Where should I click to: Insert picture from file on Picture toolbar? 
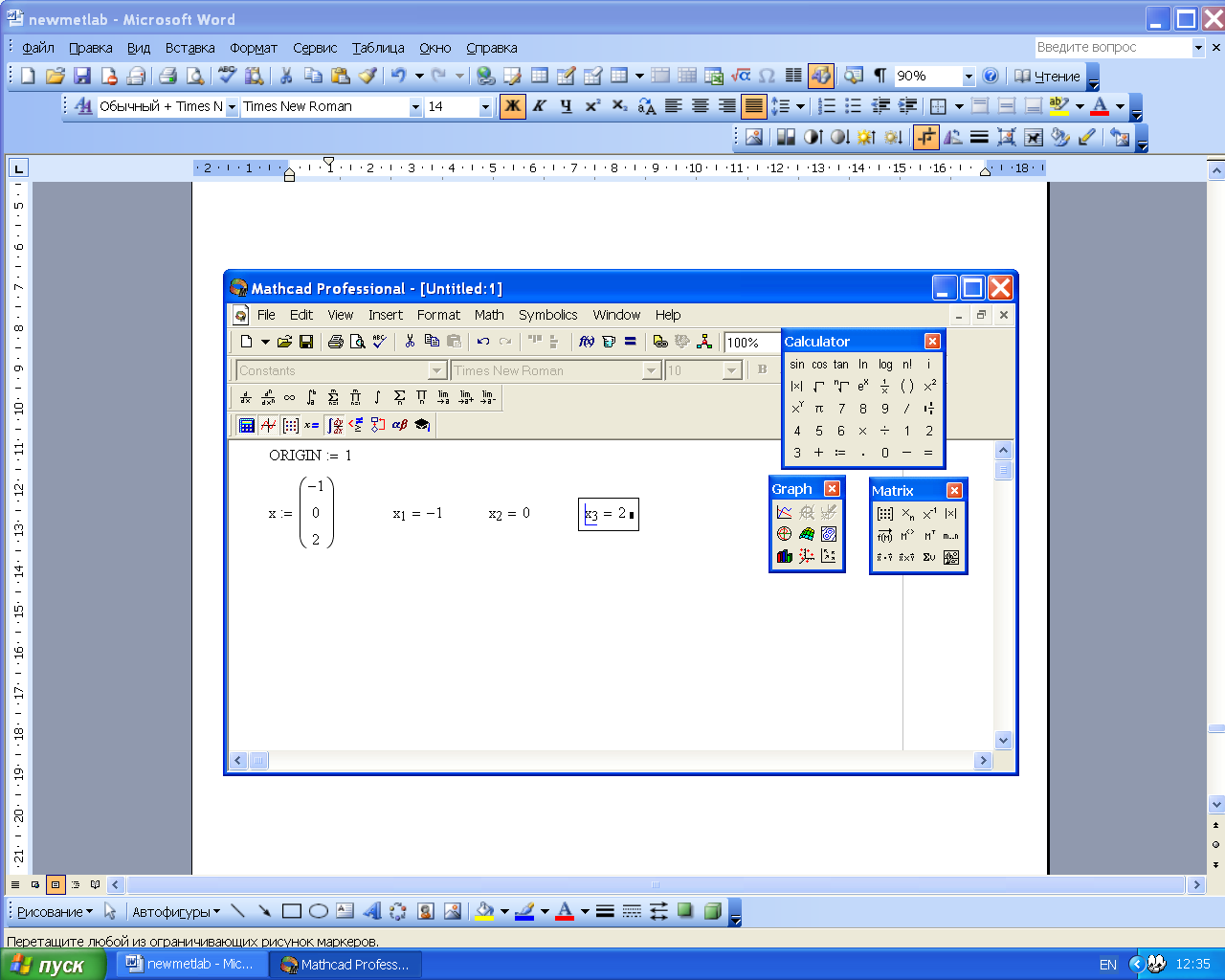pos(754,137)
